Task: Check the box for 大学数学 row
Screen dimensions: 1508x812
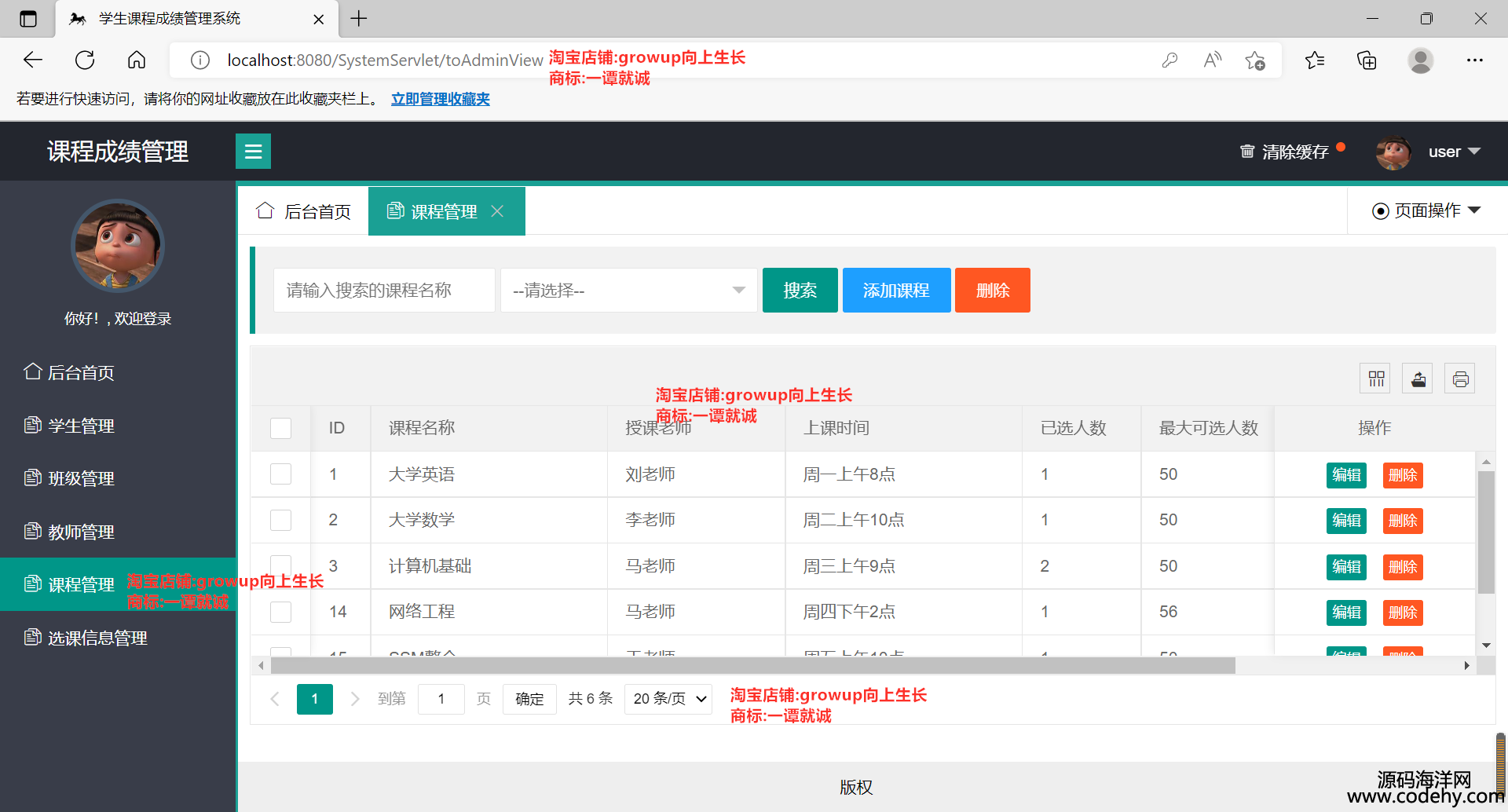Action: pyautogui.click(x=280, y=520)
